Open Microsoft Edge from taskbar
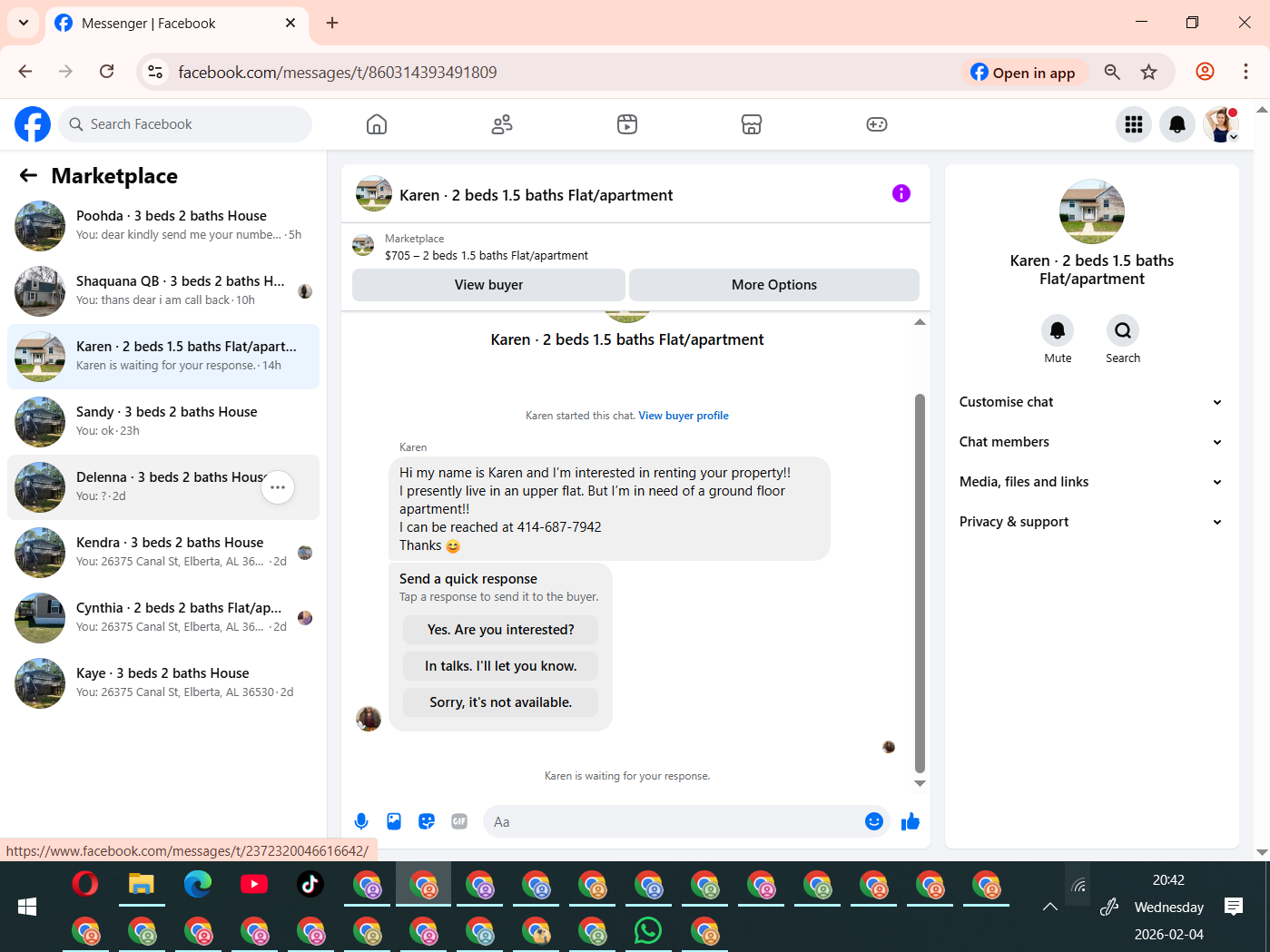Screen dimensions: 1270x952 (x=198, y=883)
